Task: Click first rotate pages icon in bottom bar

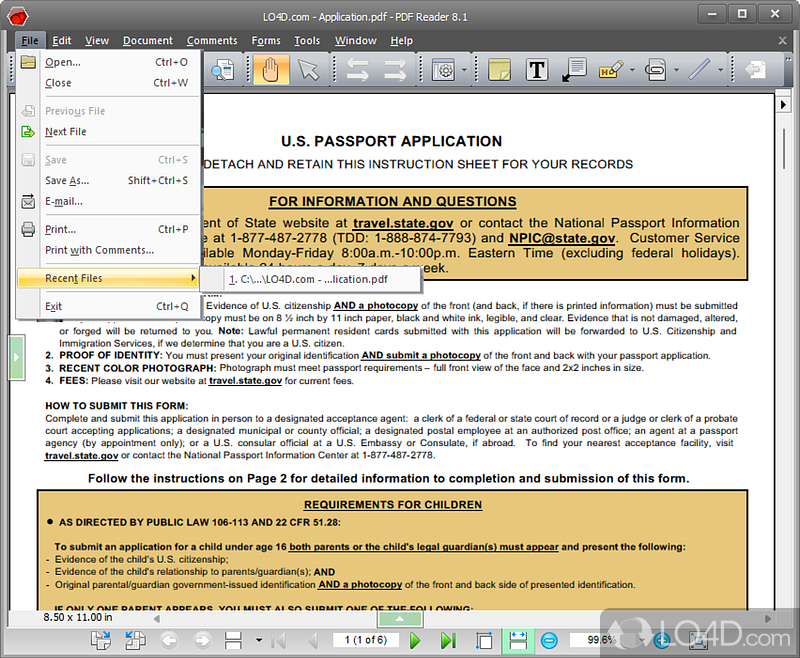Action: click(x=101, y=640)
